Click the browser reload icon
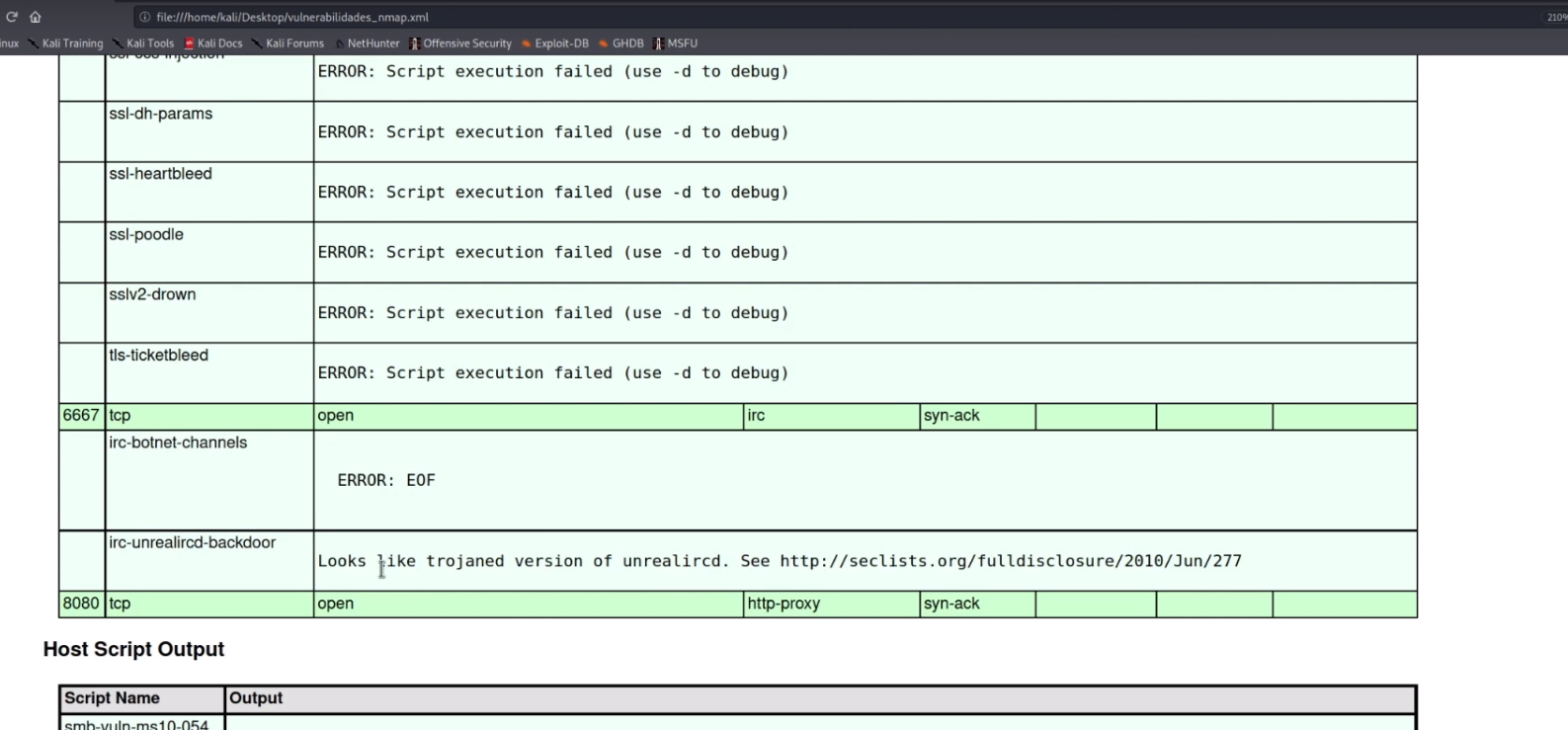 coord(12,17)
